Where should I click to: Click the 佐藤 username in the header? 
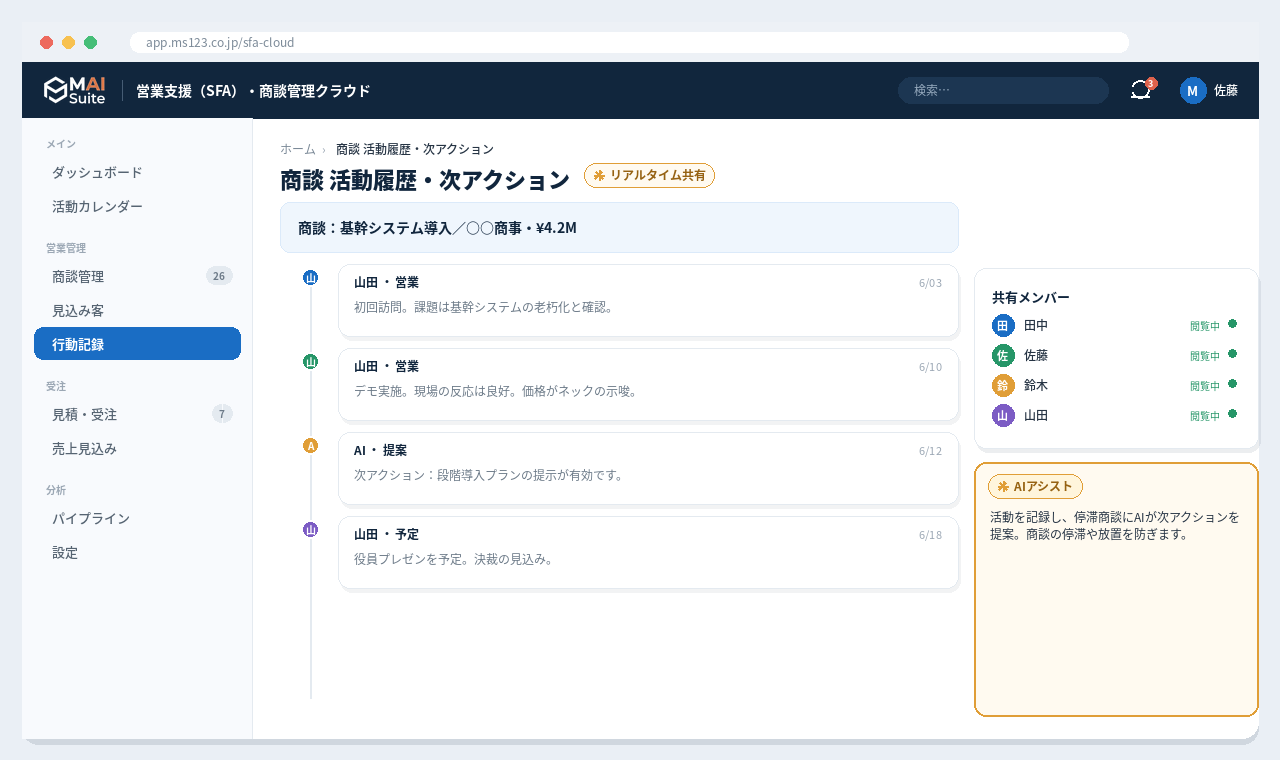1226,90
